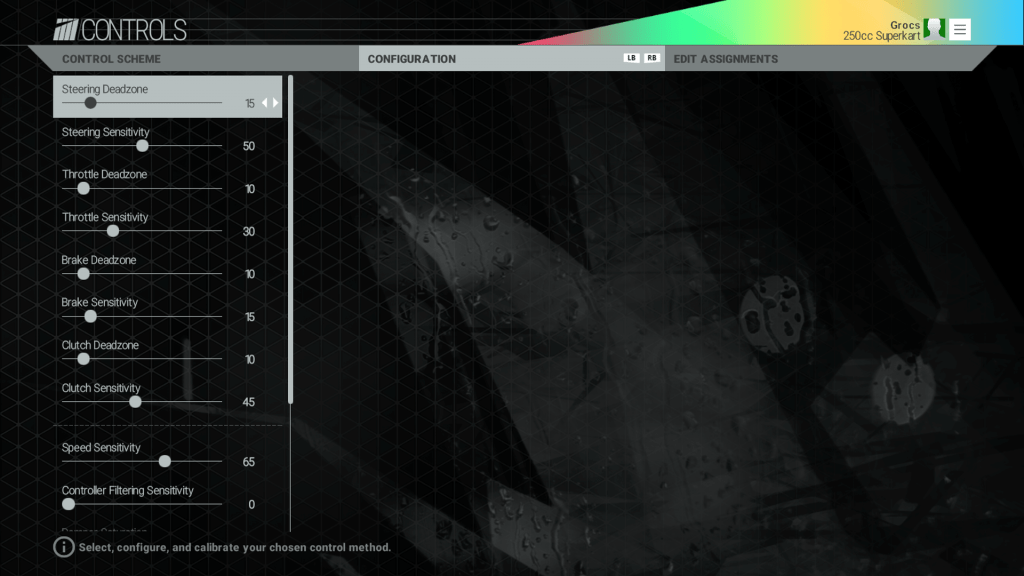This screenshot has height=576, width=1024.
Task: Click the profile avatar next to Grocs
Action: (x=934, y=27)
